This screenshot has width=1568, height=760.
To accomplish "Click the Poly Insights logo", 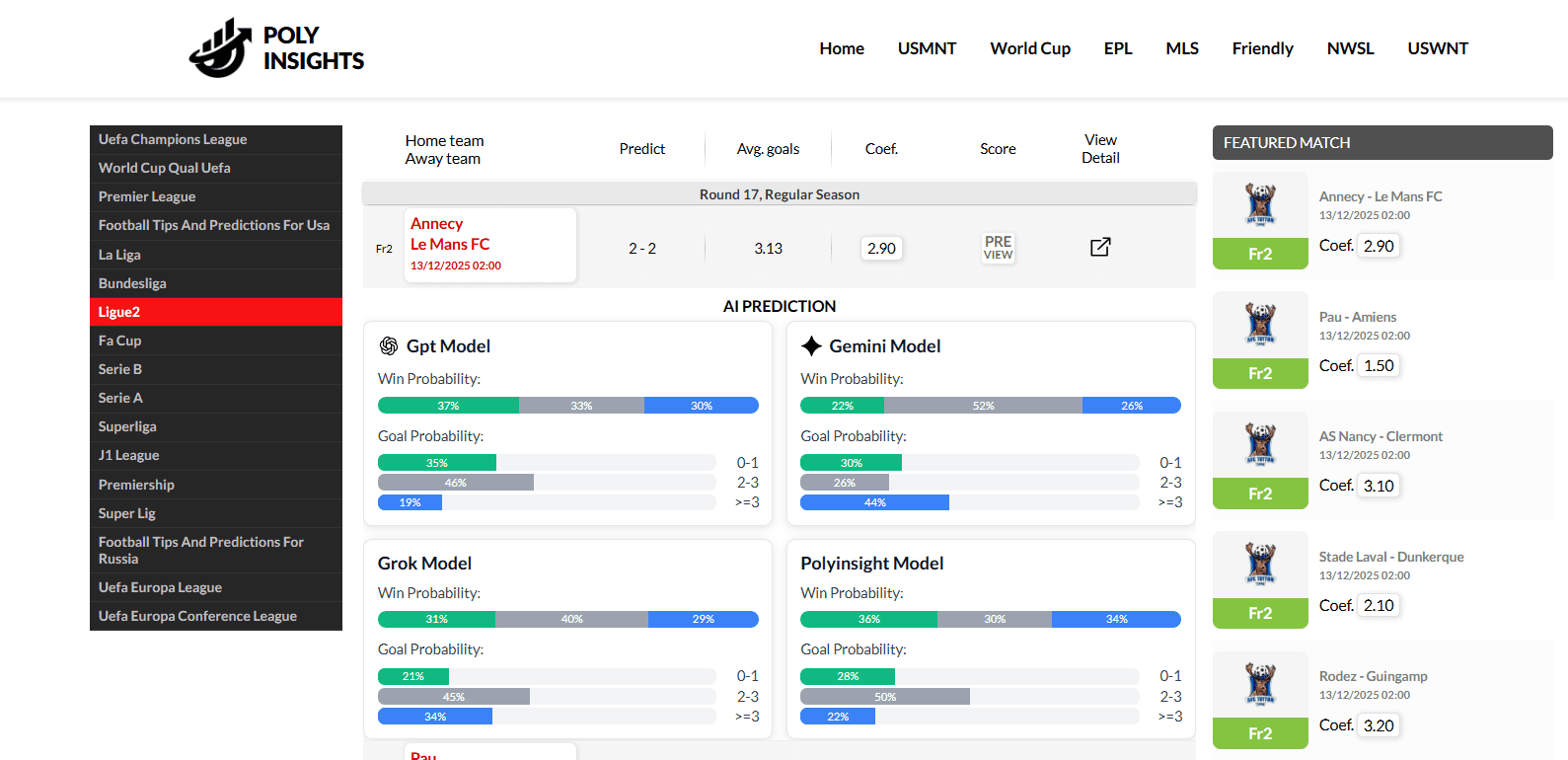I will coord(276,47).
